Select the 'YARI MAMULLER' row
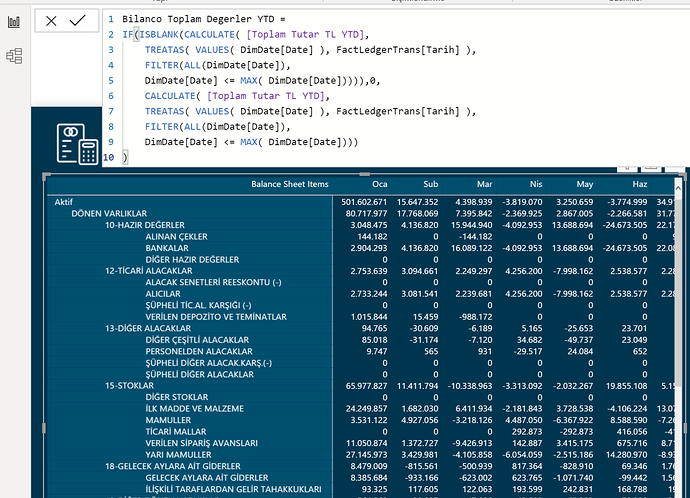 point(178,454)
